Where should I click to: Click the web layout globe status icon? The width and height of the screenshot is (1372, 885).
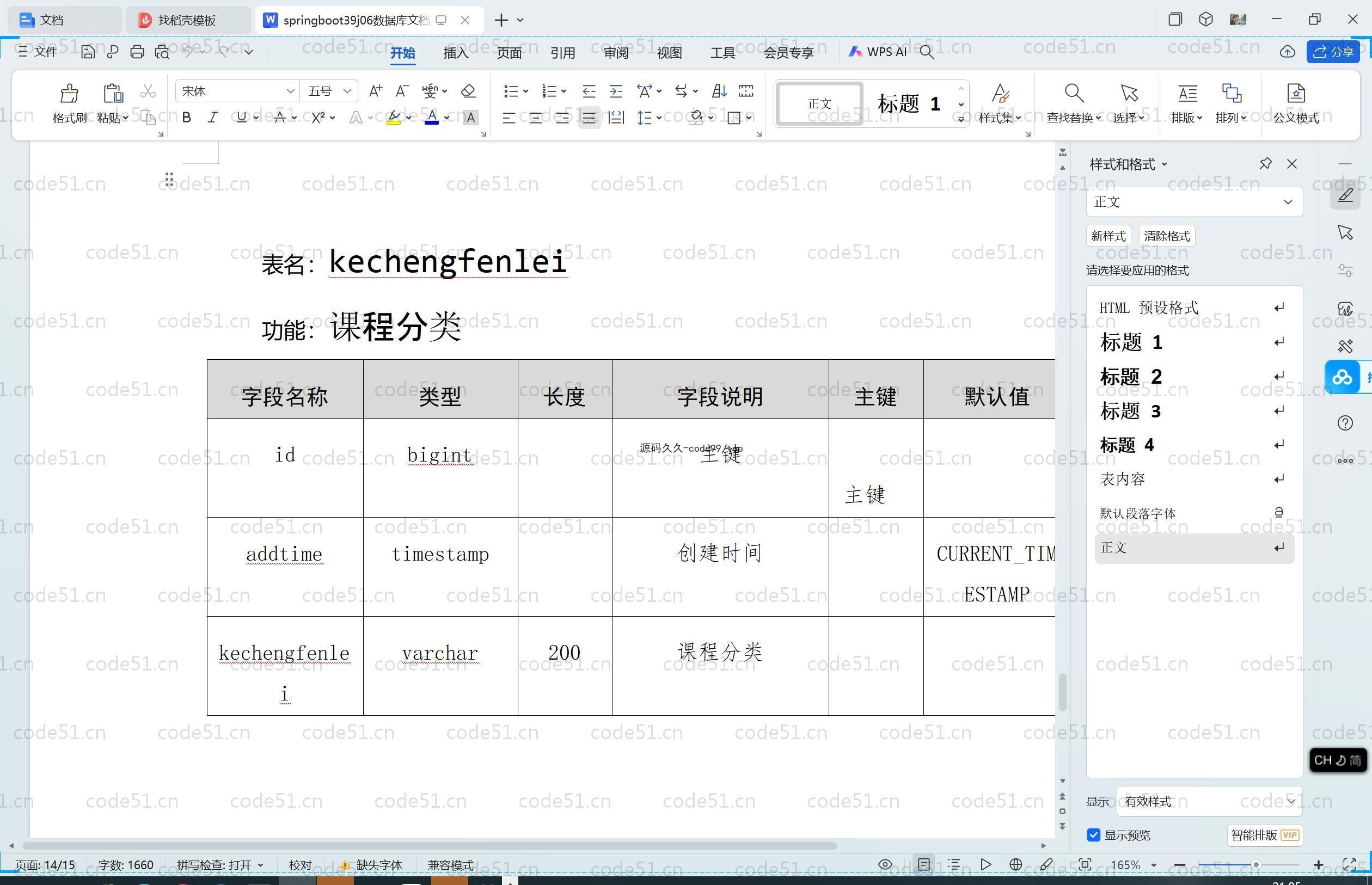coord(1015,864)
